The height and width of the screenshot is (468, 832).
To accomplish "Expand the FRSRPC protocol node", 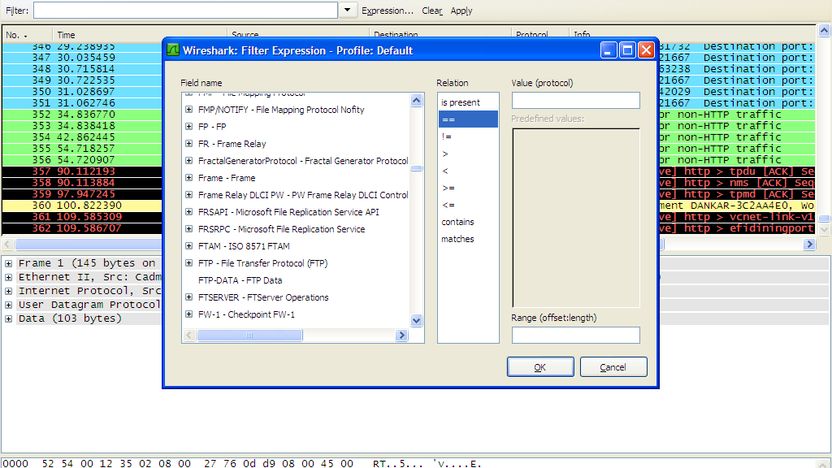I will [x=188, y=229].
